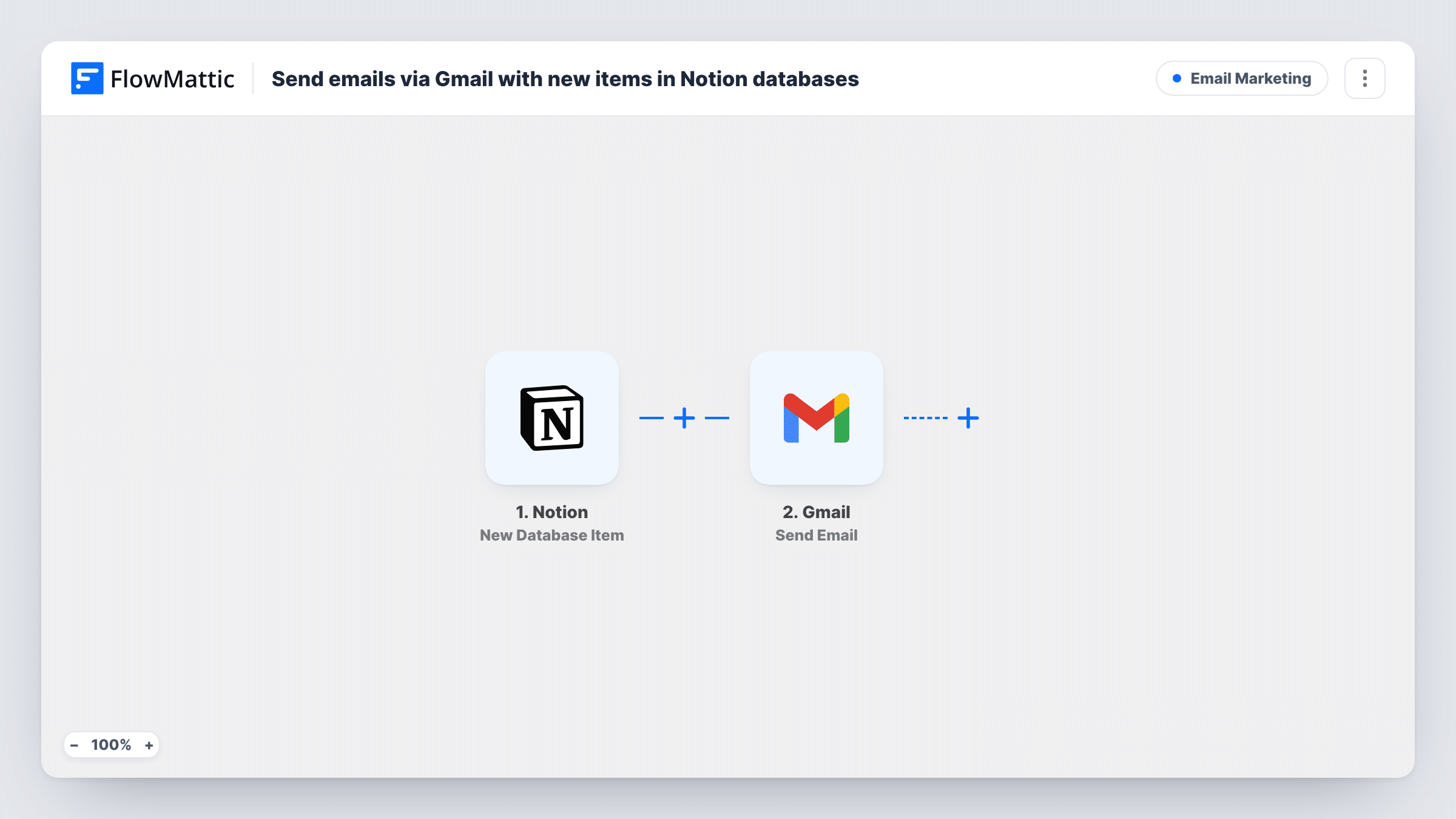Zoom out with the minus button

click(74, 745)
